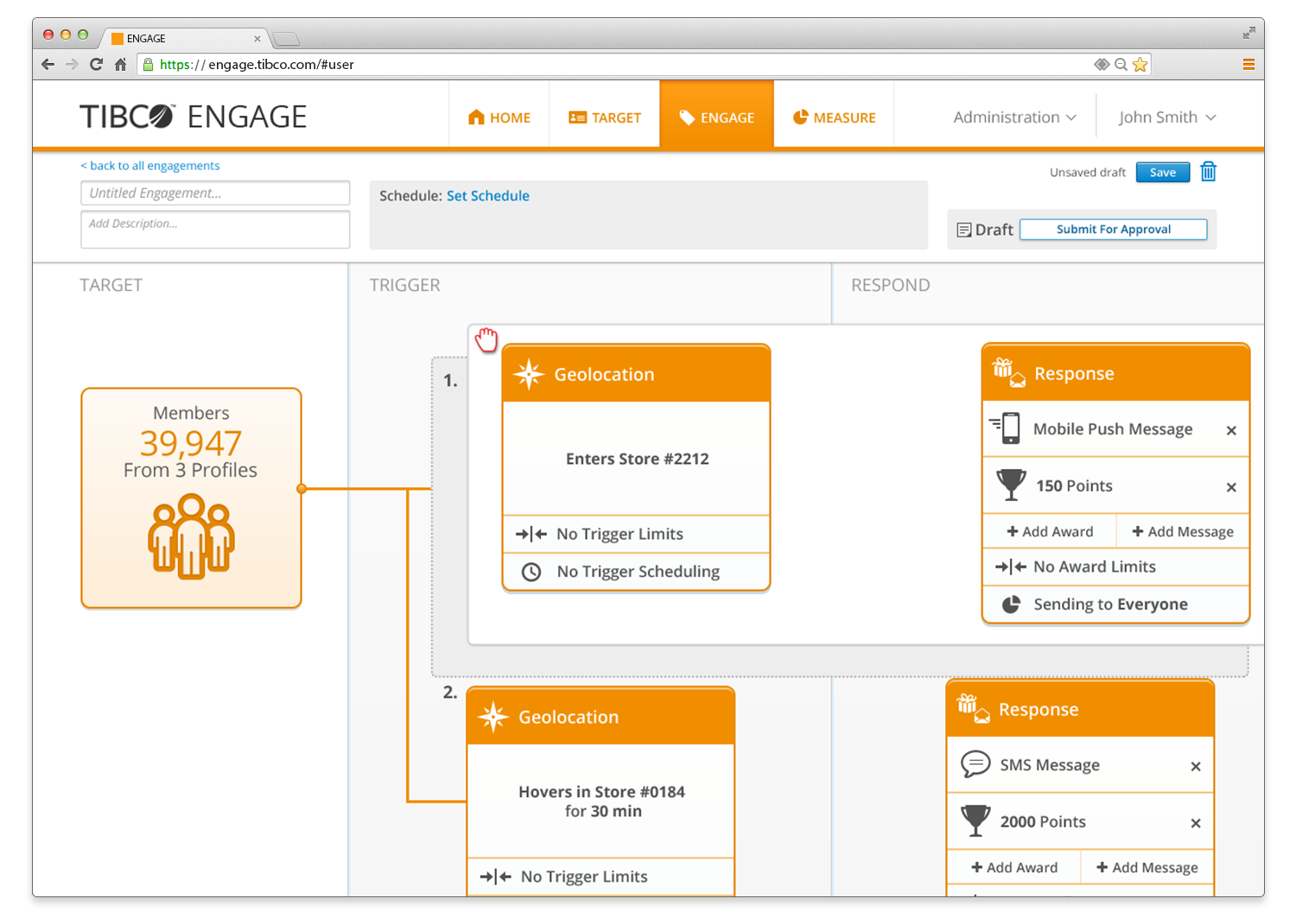Go to the HOME navigation tab

point(499,117)
